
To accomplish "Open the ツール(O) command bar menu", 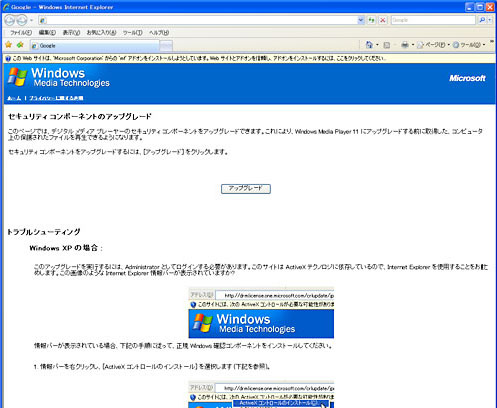I will (x=469, y=45).
